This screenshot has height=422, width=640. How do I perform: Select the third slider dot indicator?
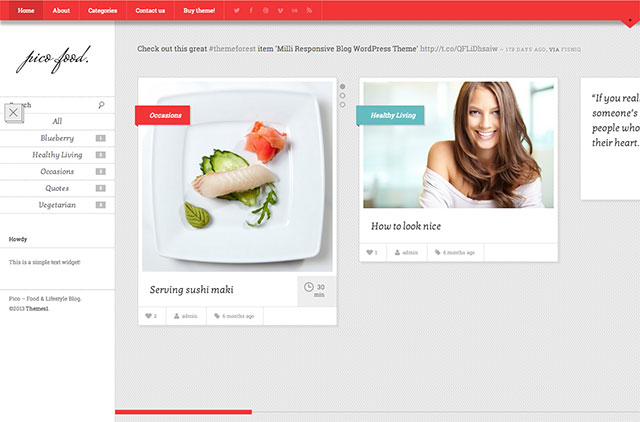click(x=342, y=105)
